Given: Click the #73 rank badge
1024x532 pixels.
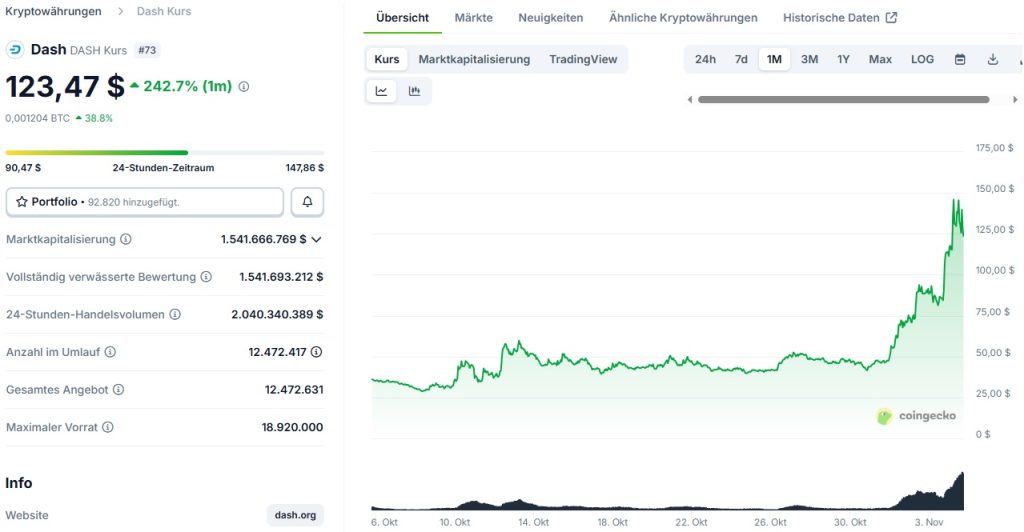Looking at the screenshot, I should pos(147,50).
